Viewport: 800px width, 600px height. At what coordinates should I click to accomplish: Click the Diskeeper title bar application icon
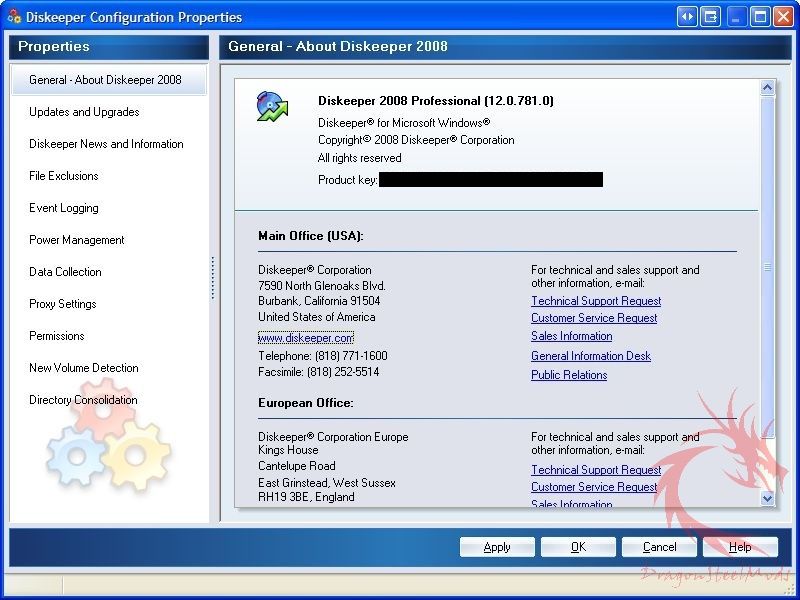click(x=13, y=17)
